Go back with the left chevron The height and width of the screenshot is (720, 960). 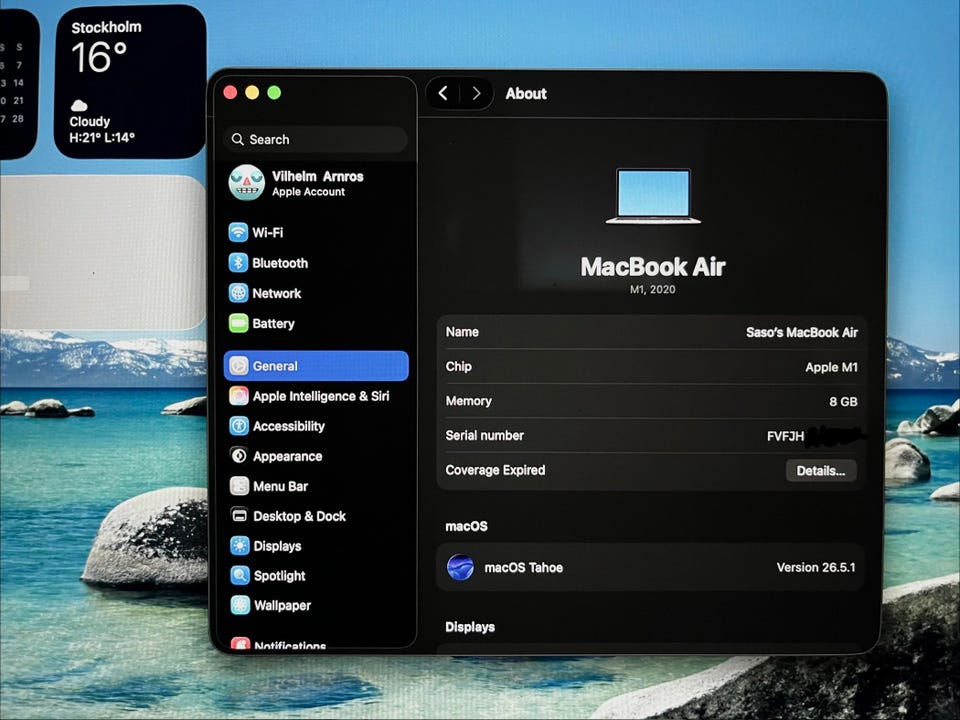(443, 93)
